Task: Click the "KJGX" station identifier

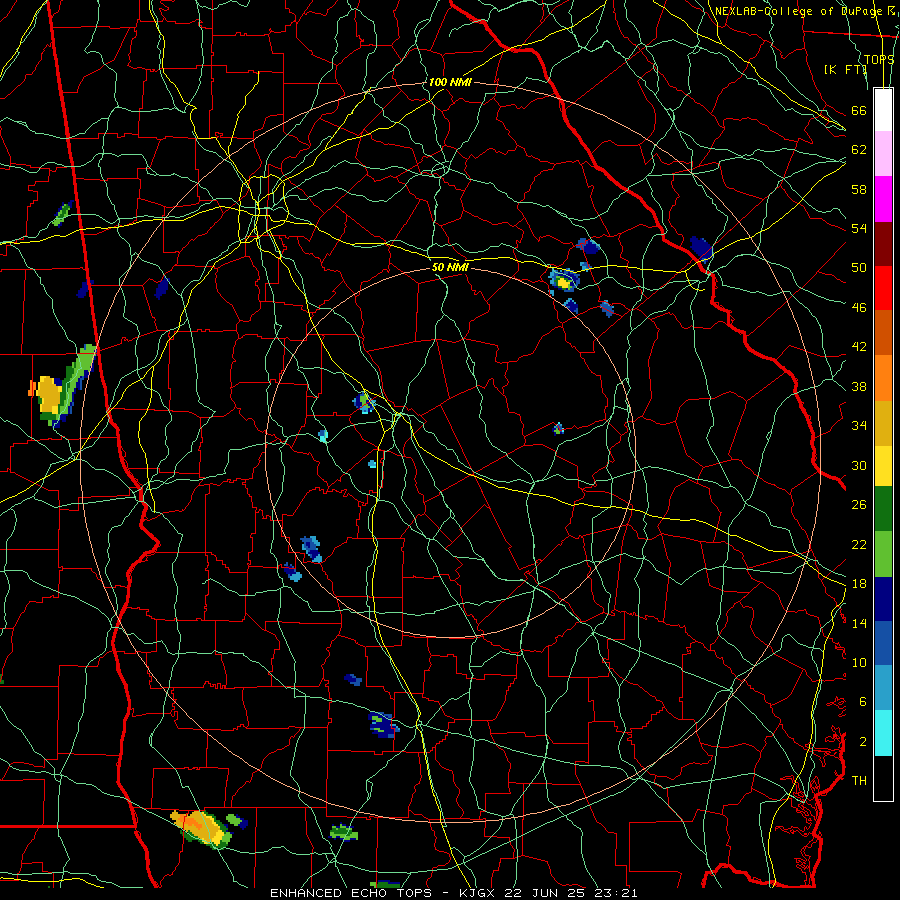Action: (x=476, y=893)
